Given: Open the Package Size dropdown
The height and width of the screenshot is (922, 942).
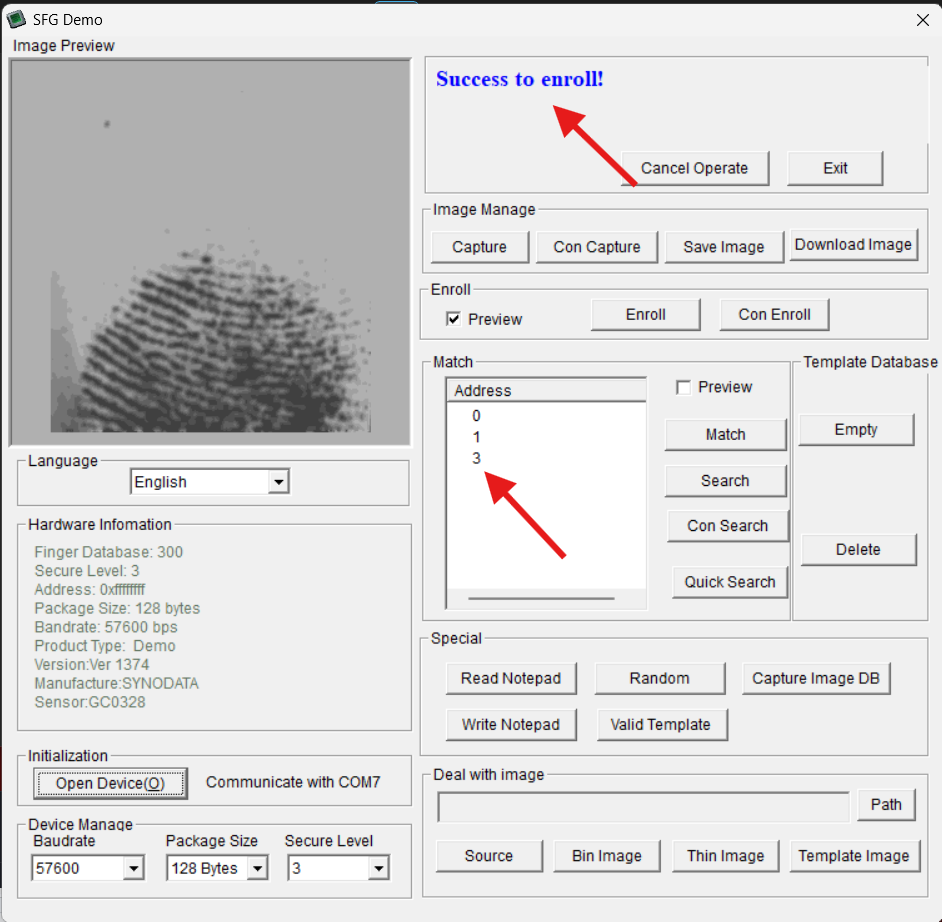Looking at the screenshot, I should [217, 868].
